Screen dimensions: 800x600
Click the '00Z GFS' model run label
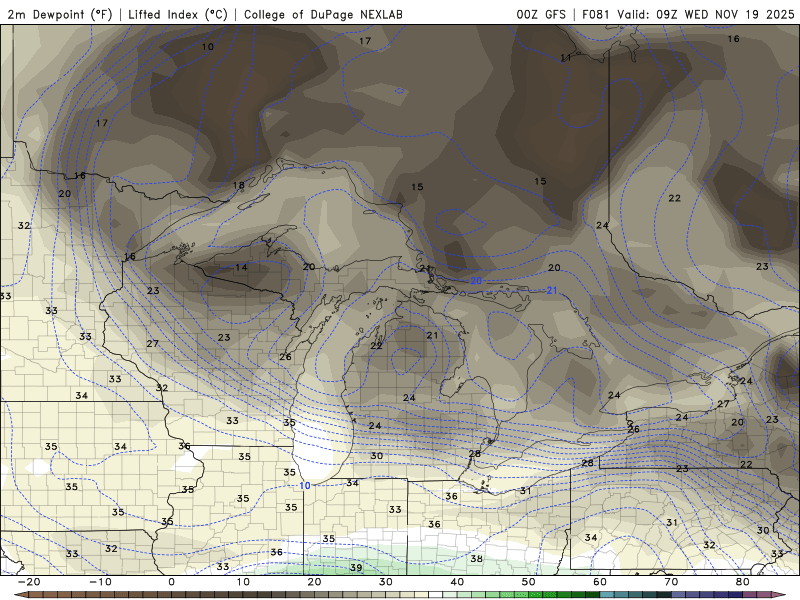pyautogui.click(x=541, y=15)
